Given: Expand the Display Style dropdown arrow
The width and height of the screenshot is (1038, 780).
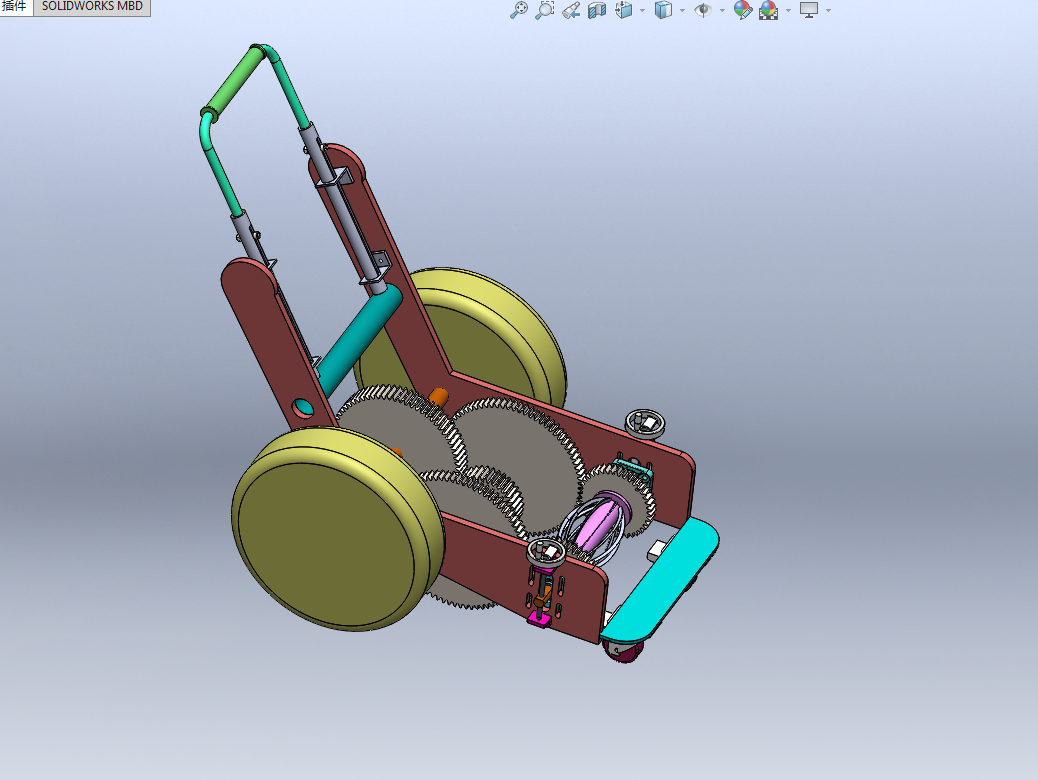Looking at the screenshot, I should (683, 11).
